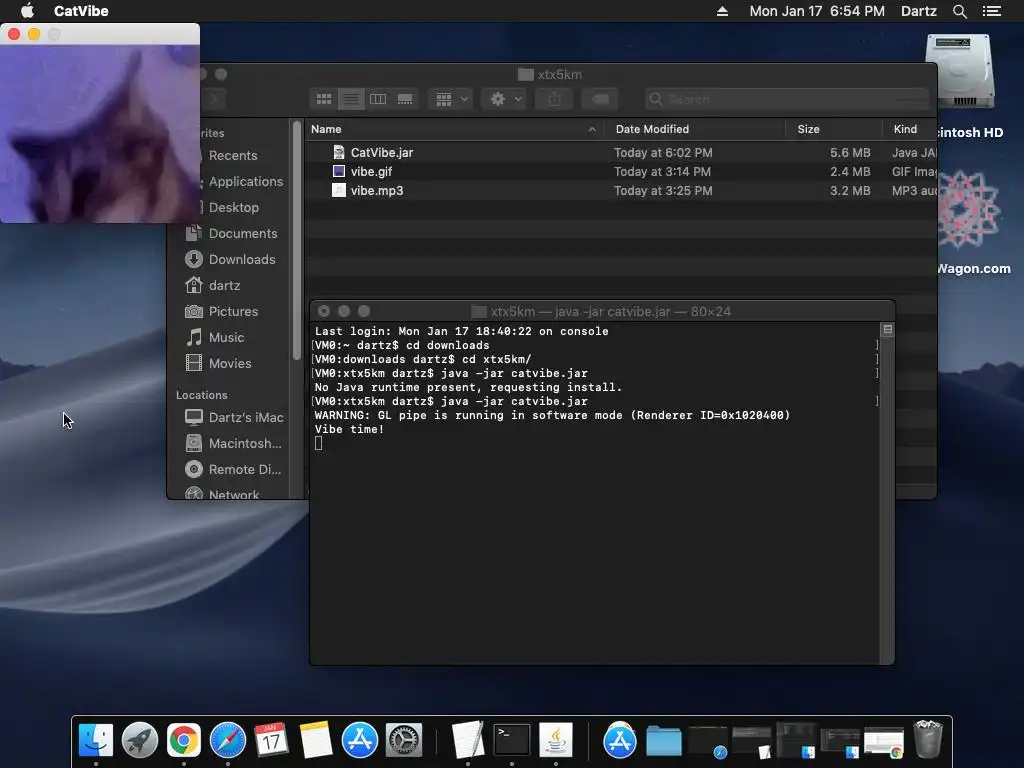The width and height of the screenshot is (1024, 768).
Task: Select Remote Disc under Locations
Action: [x=233, y=470]
